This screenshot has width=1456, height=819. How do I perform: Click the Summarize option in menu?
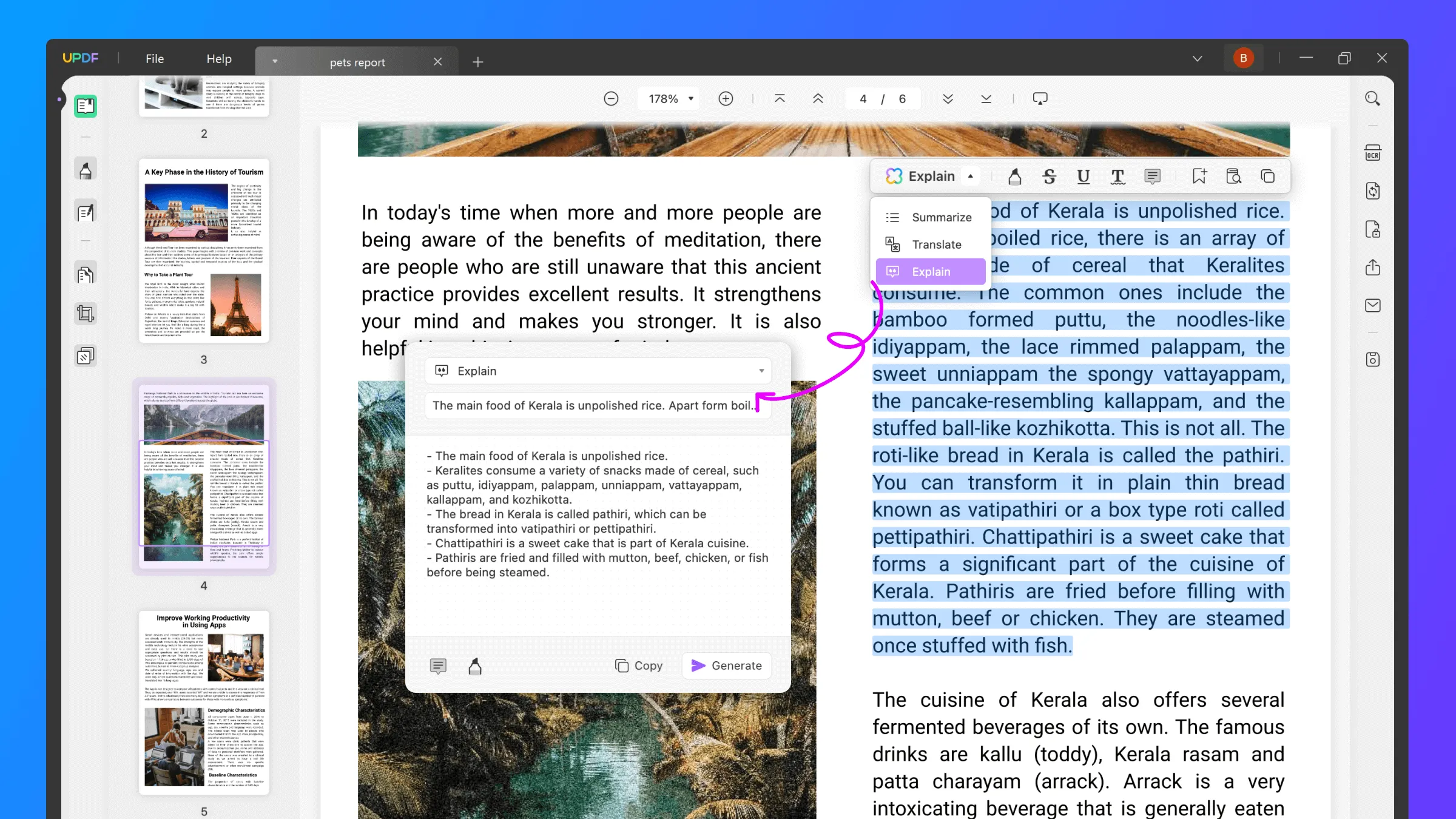pos(941,217)
